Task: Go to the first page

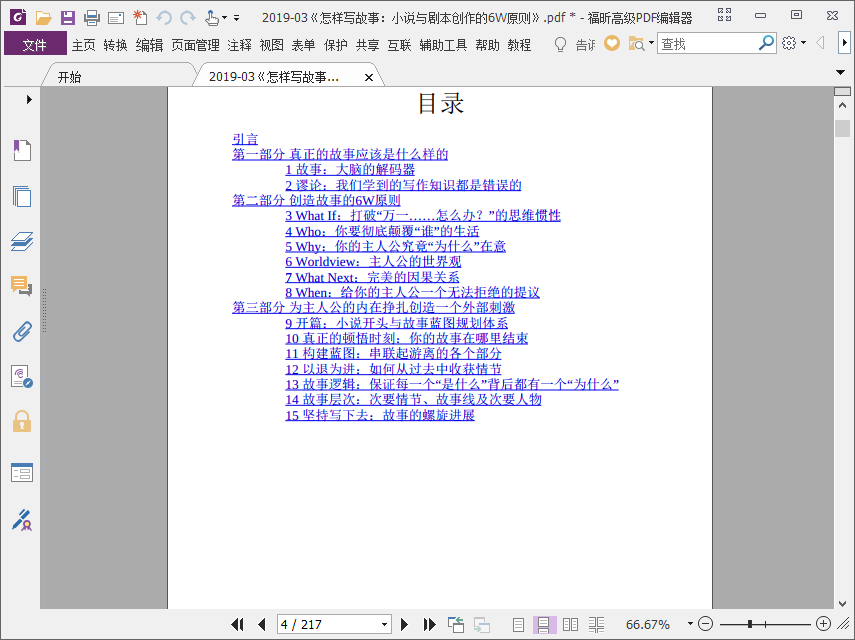Action: click(237, 624)
